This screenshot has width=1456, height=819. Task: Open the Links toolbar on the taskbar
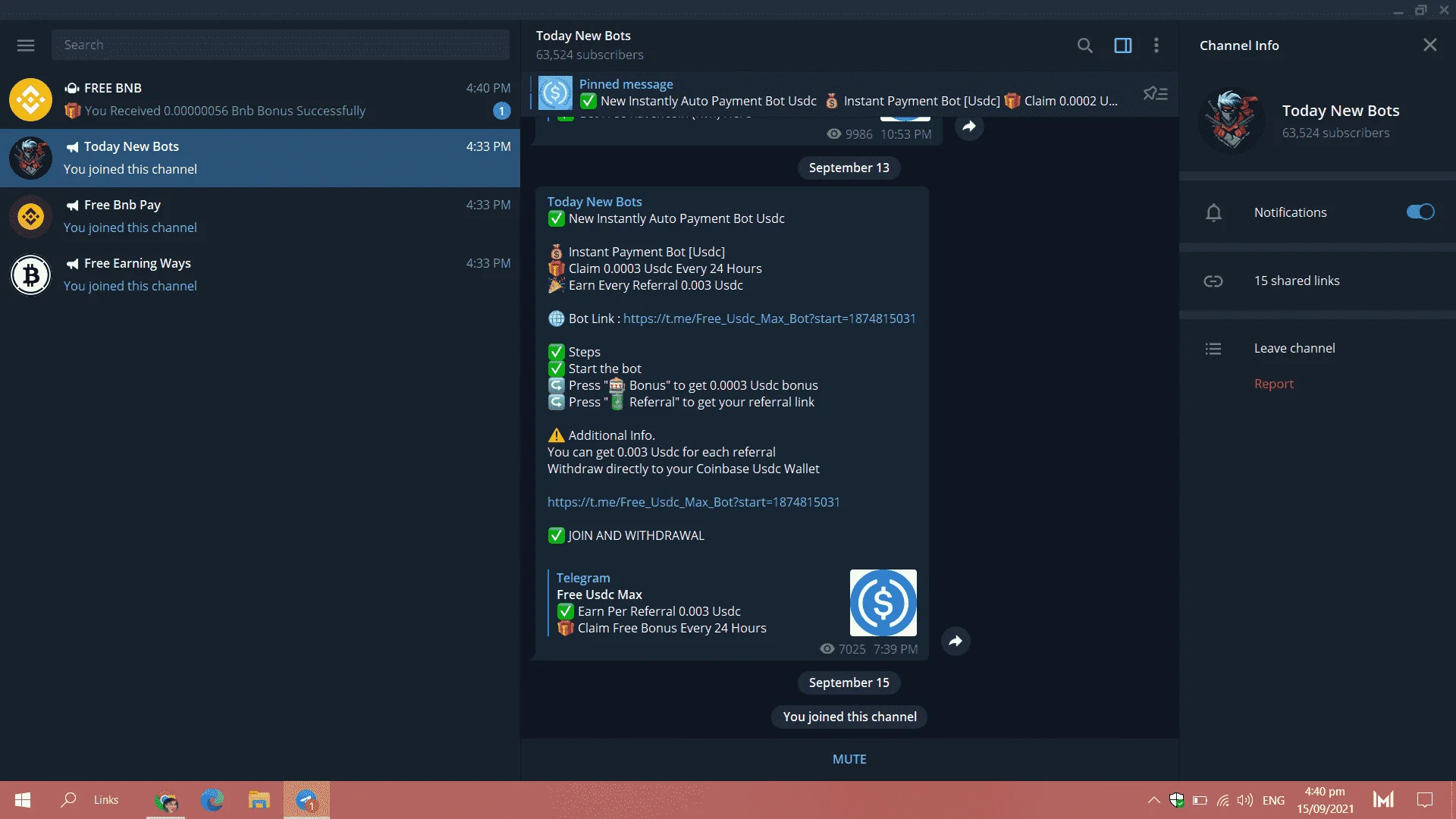click(106, 800)
